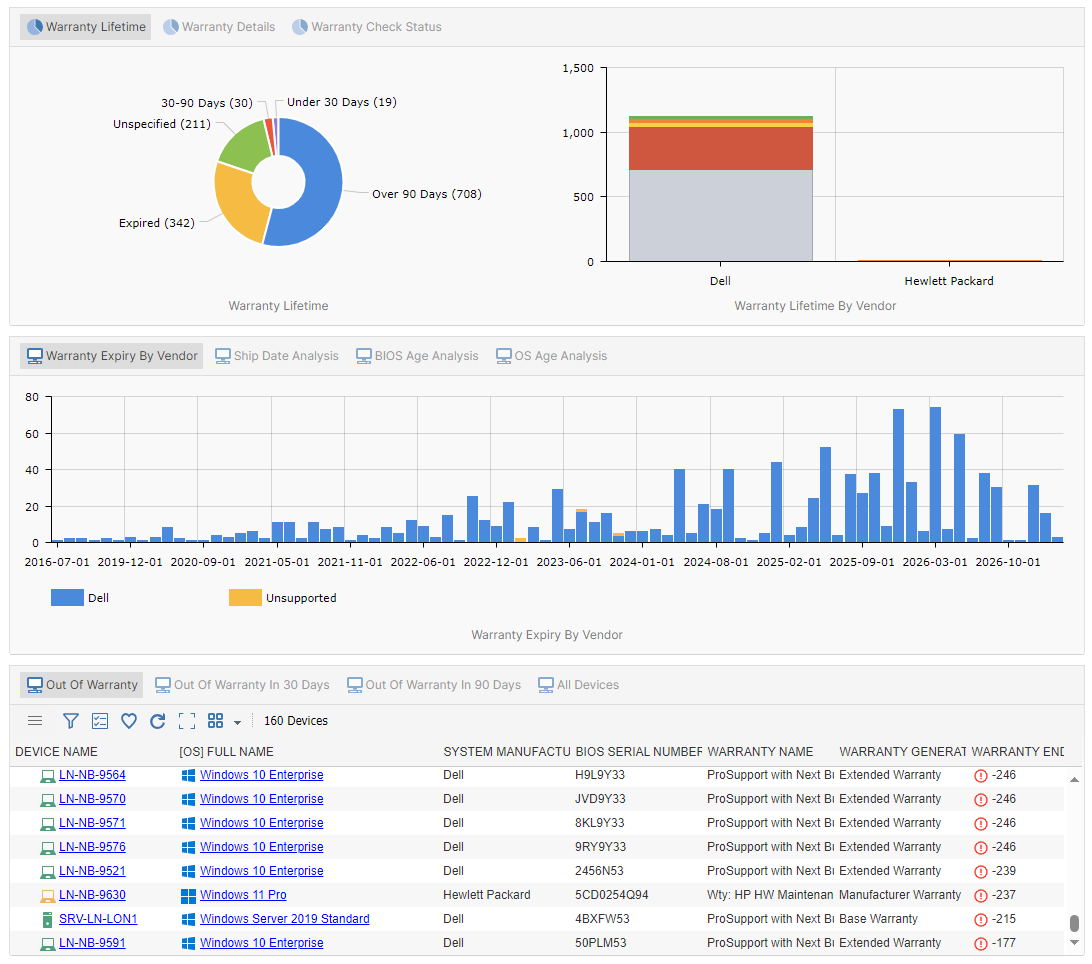Switch to Warranty Lifetime tab

[86, 26]
